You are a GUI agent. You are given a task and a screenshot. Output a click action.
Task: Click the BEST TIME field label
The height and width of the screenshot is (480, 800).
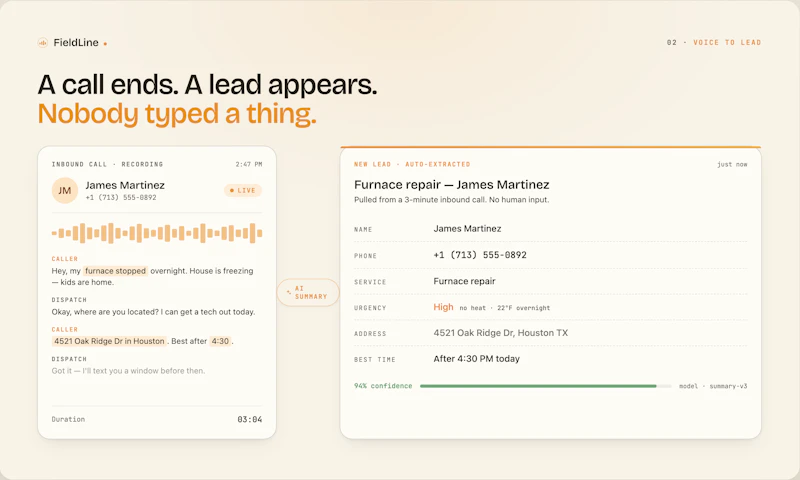[x=374, y=360]
